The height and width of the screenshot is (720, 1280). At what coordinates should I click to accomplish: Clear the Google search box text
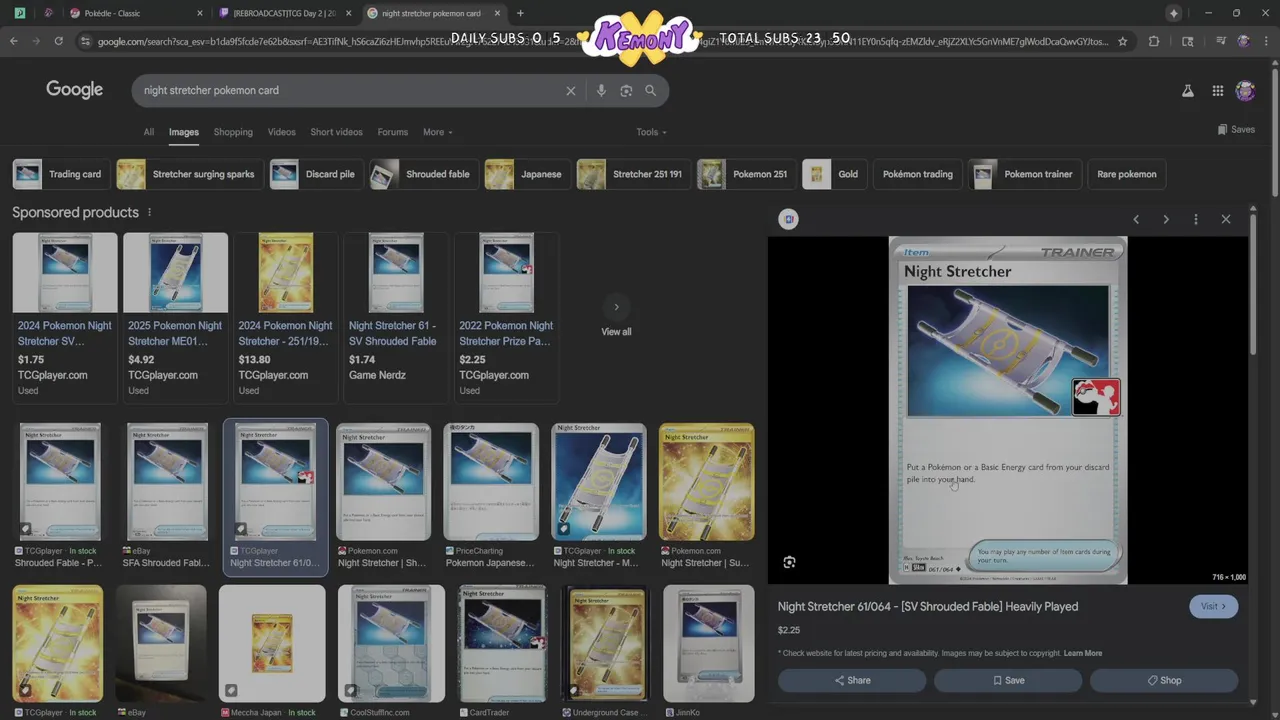pyautogui.click(x=571, y=90)
